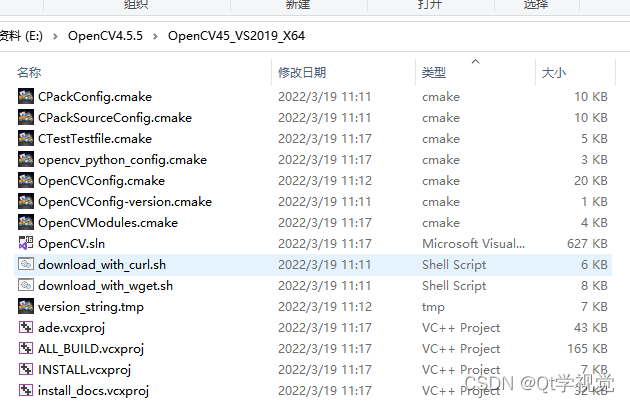Click OpenCV45_VS2019_X64 breadcrumb in the address bar

236,36
